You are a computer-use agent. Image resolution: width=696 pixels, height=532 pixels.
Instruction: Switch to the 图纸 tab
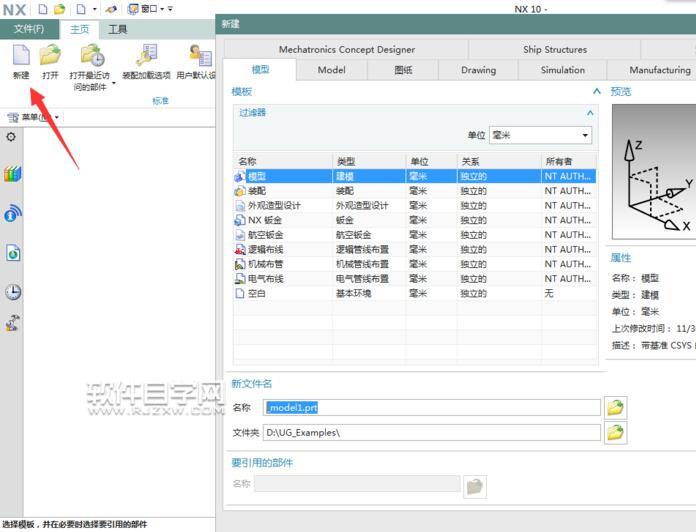coord(403,70)
